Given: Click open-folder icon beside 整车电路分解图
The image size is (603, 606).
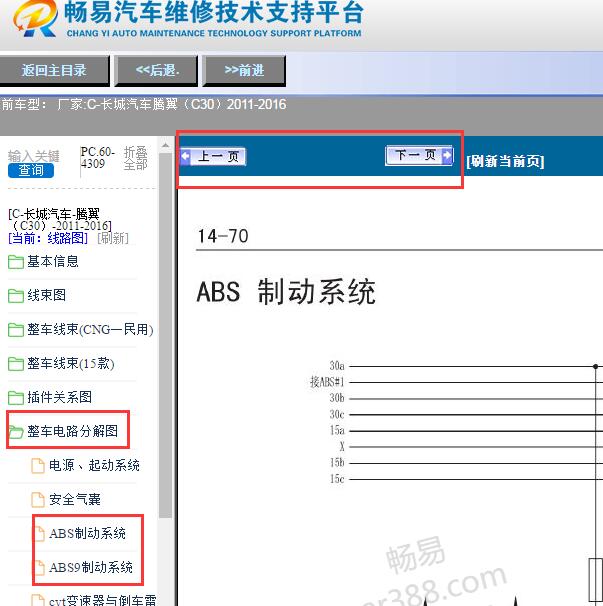Looking at the screenshot, I should pos(16,432).
